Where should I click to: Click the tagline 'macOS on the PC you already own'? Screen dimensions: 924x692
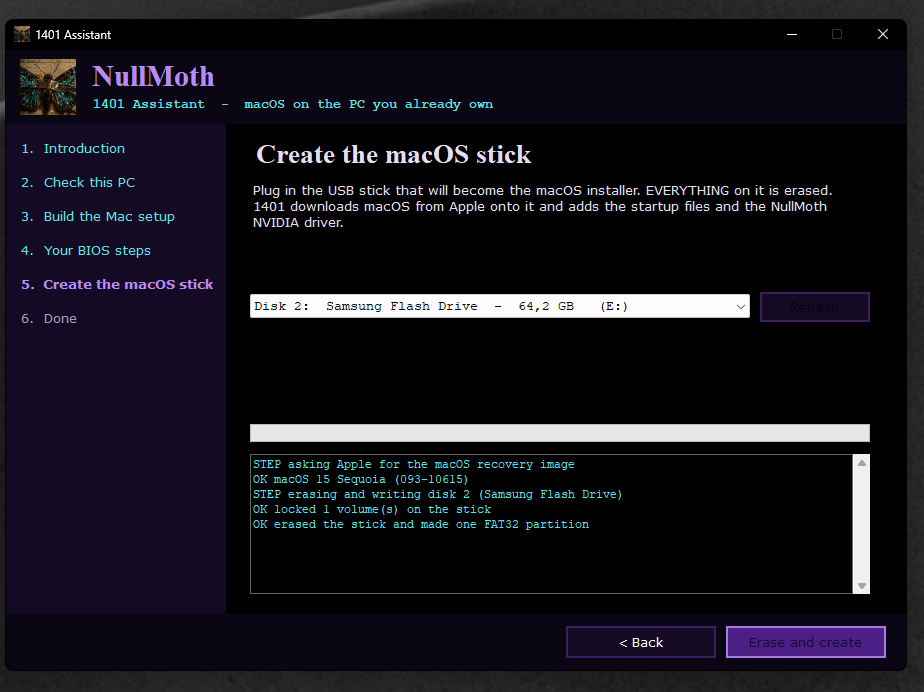(368, 104)
